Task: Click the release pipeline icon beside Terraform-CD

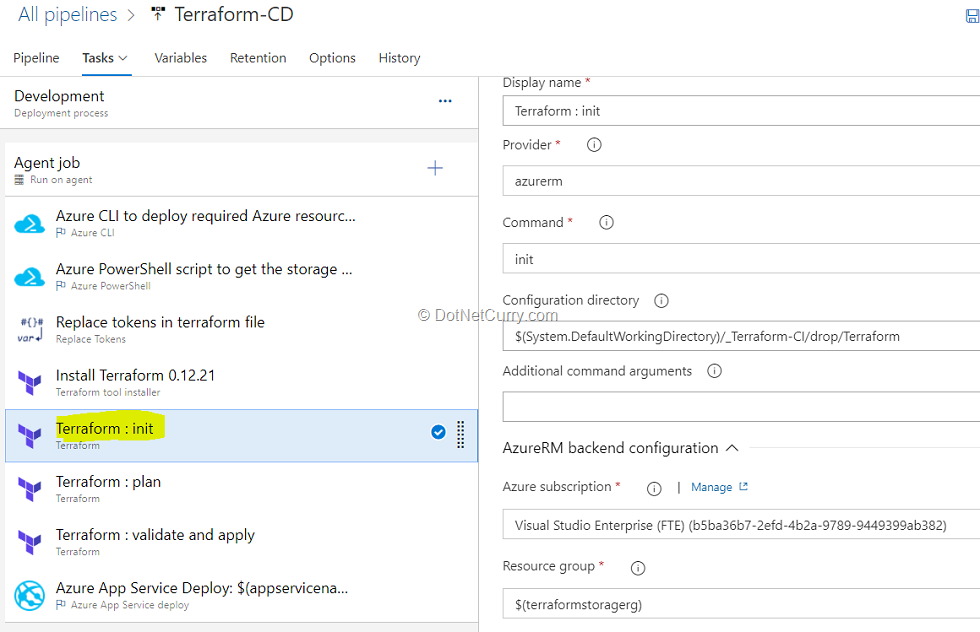Action: pos(158,14)
